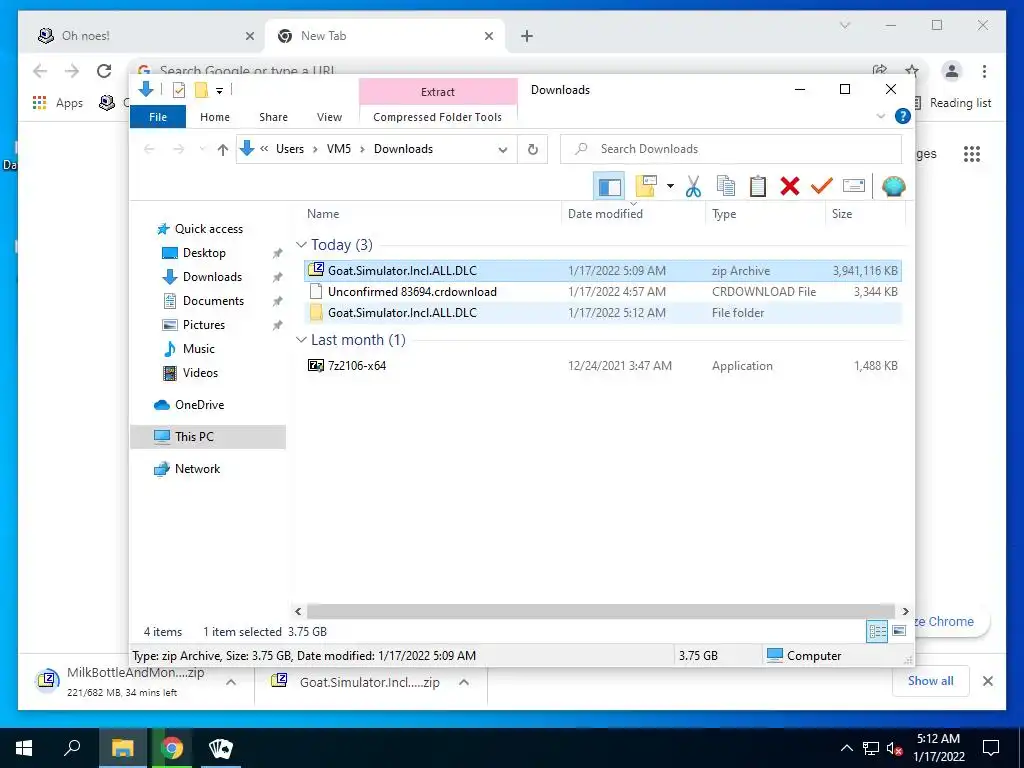Select the Goat.Simulator.Incl.ALL.DLC zip archive

602,270
